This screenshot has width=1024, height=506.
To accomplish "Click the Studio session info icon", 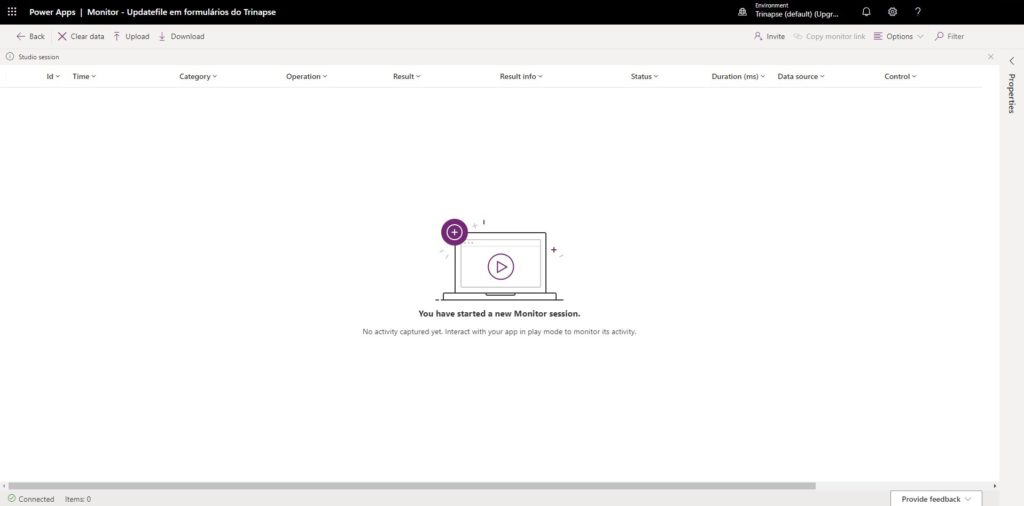I will (x=10, y=57).
